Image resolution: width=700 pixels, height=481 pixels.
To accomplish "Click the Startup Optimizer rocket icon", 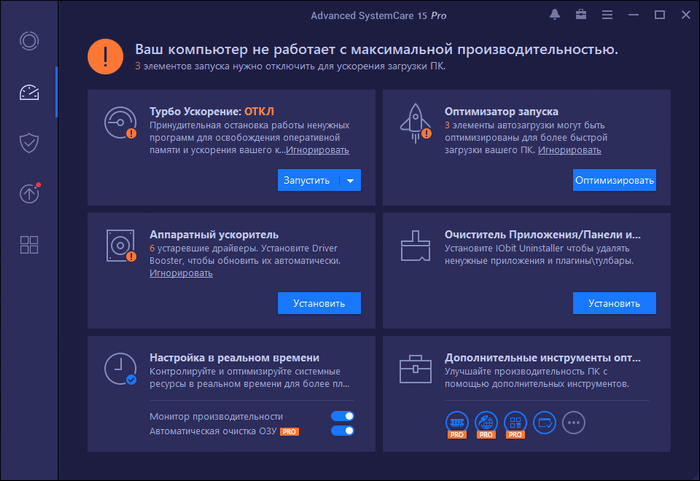I will 416,123.
